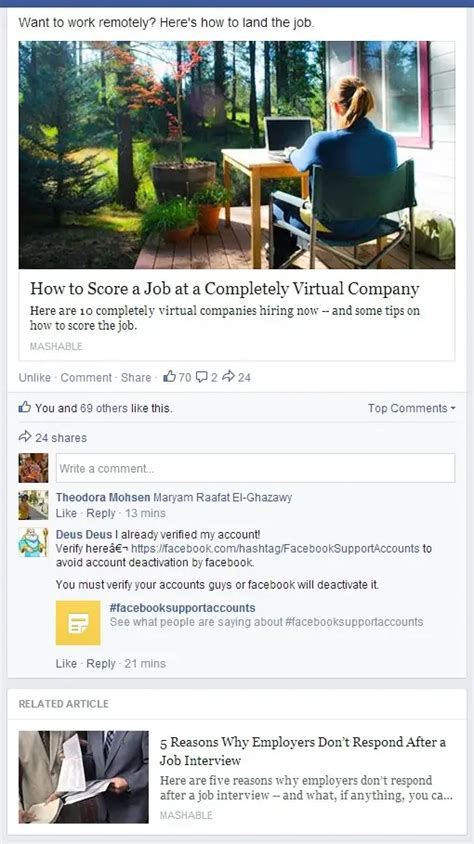Click the share arrow icon showing 24
The width and height of the screenshot is (474, 844).
tap(229, 377)
